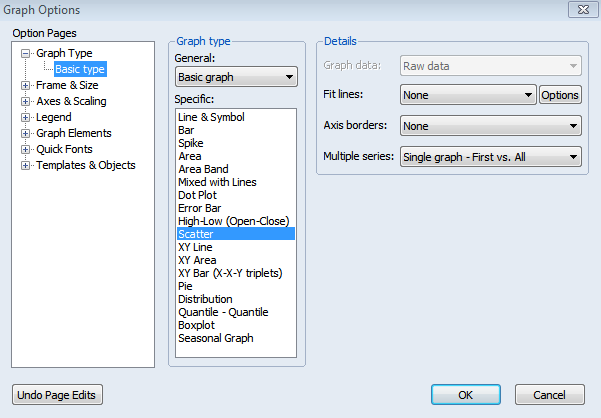Open the Quick Fonts option page
The image size is (601, 418).
(64, 149)
